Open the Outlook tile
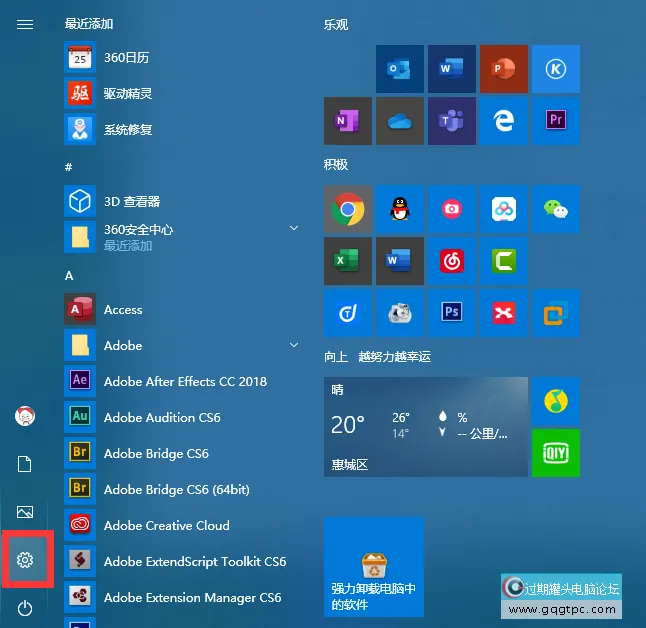This screenshot has width=646, height=628. pos(400,69)
